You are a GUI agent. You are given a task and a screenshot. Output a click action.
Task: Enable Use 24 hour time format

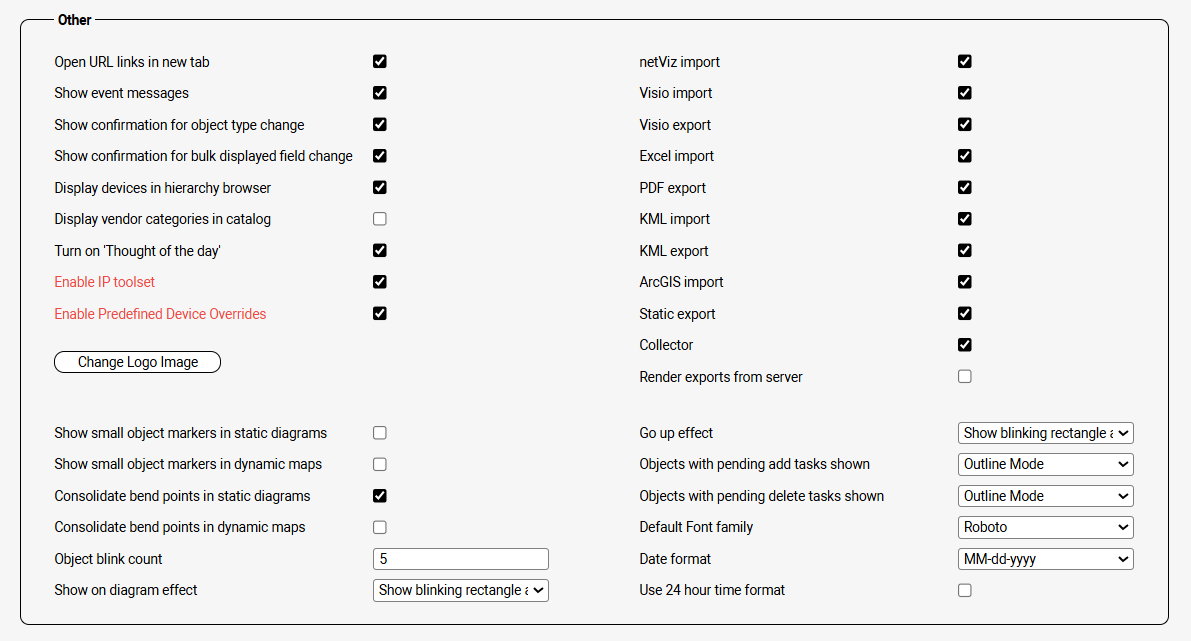[x=965, y=590]
